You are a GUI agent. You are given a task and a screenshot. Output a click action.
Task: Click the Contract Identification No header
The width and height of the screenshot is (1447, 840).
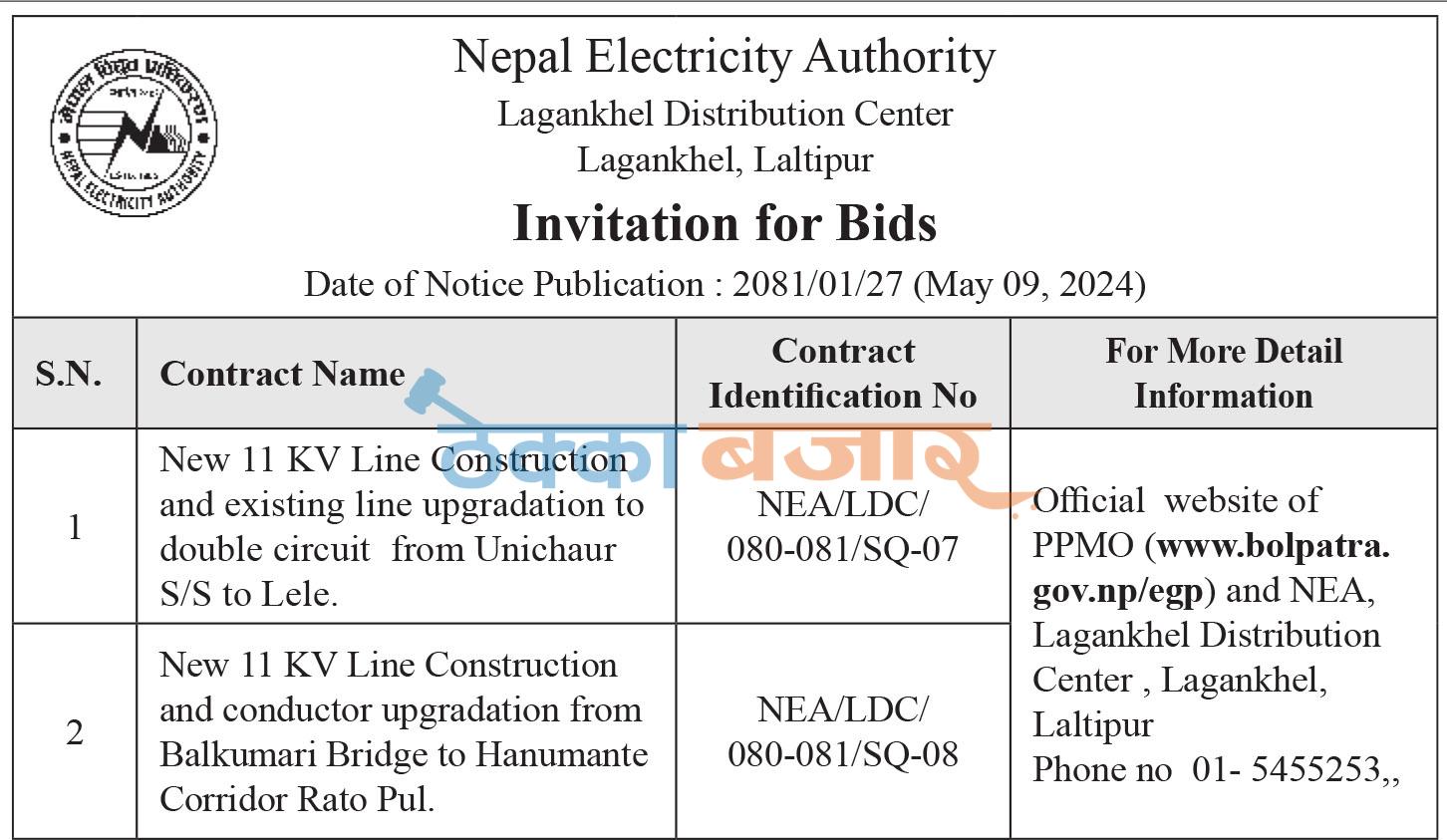[843, 374]
